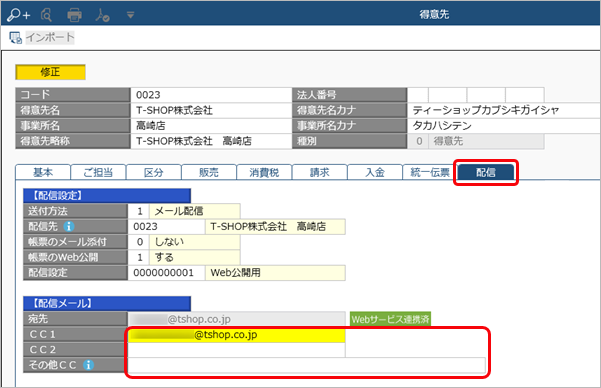Screen dimensions: 601x388
Task: Switch to the 基本 tab
Action: tap(43, 172)
